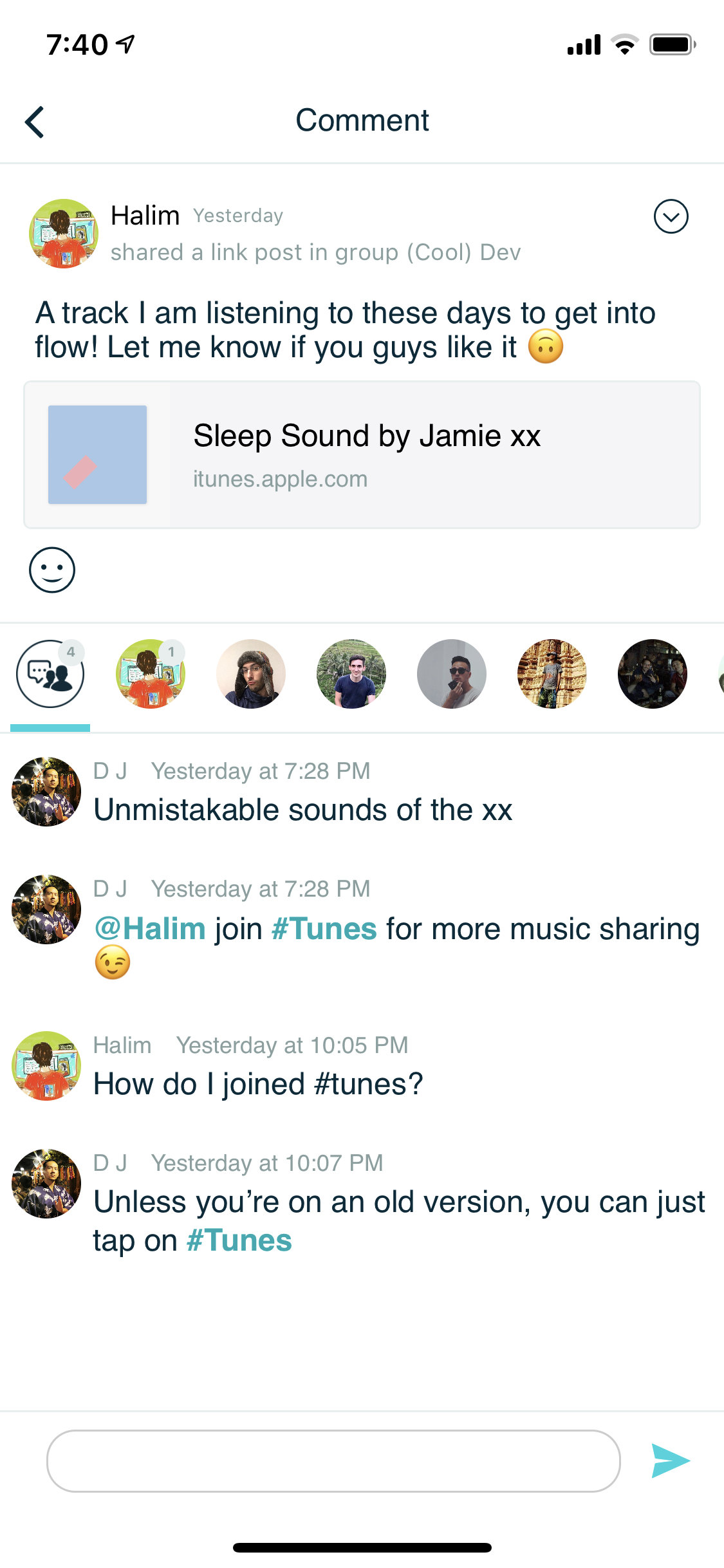The width and height of the screenshot is (724, 1568).
Task: Filter comments by Halim's avatar tab
Action: tap(151, 674)
